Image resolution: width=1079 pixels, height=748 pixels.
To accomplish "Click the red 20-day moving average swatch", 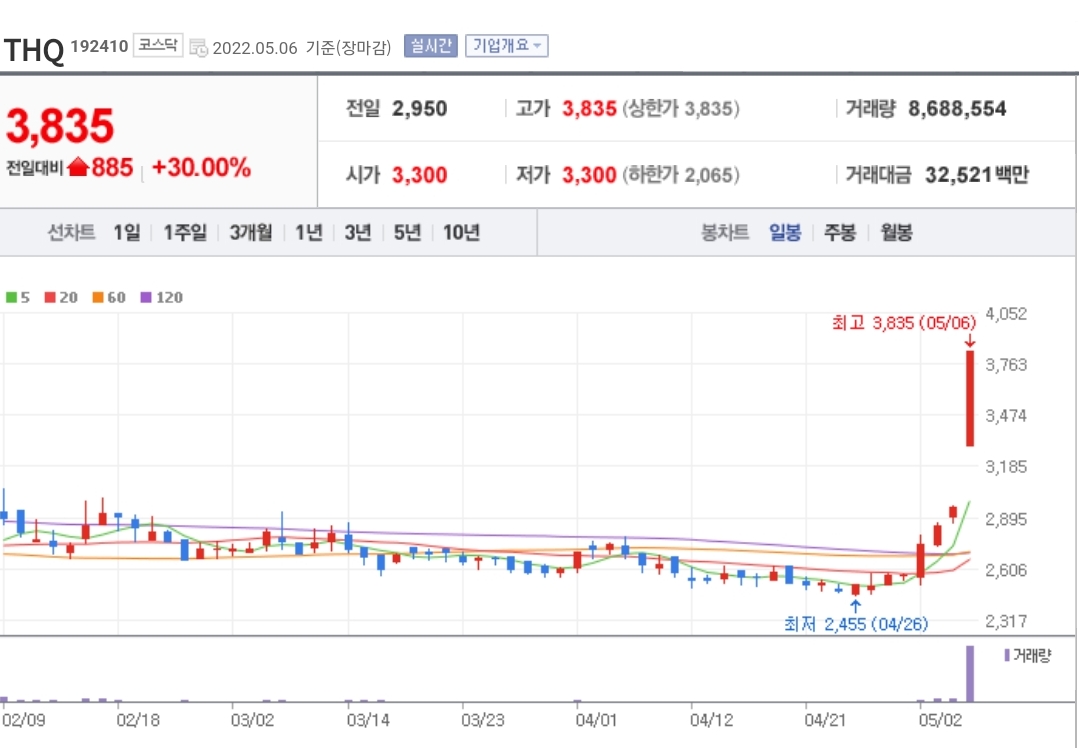I will click(50, 298).
